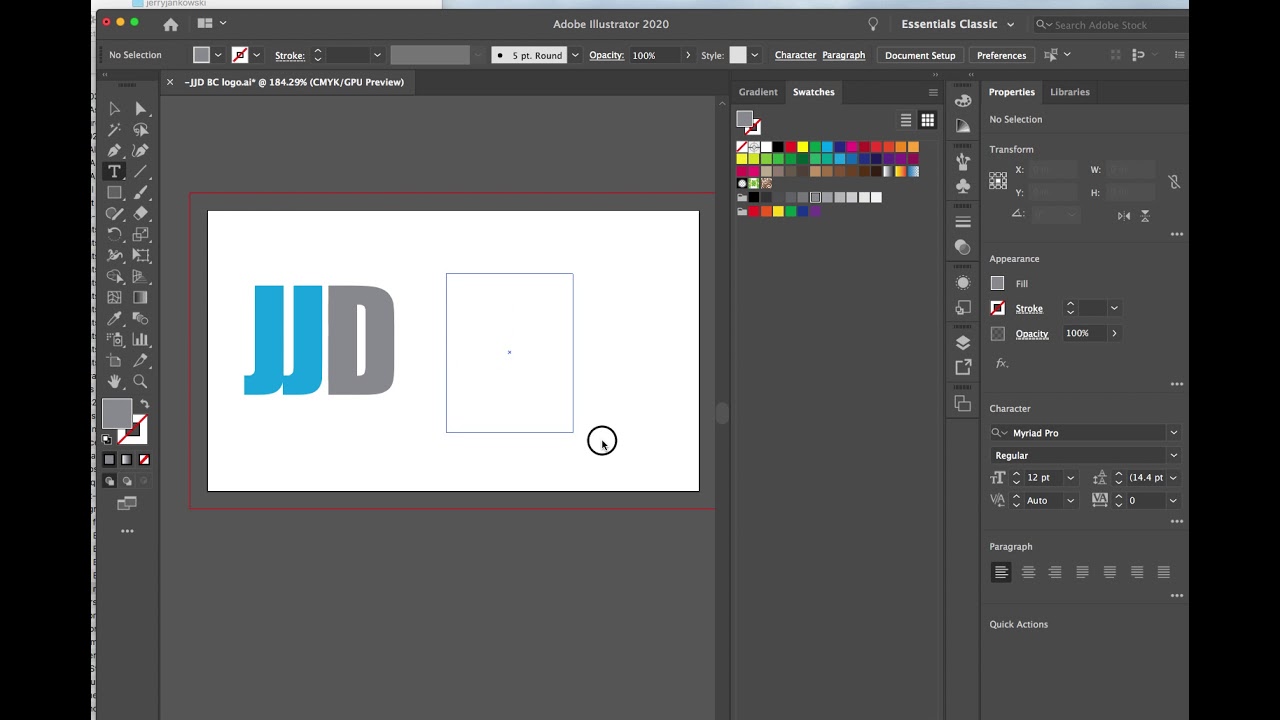Toggle constrain width and height proportions

coord(1174,181)
